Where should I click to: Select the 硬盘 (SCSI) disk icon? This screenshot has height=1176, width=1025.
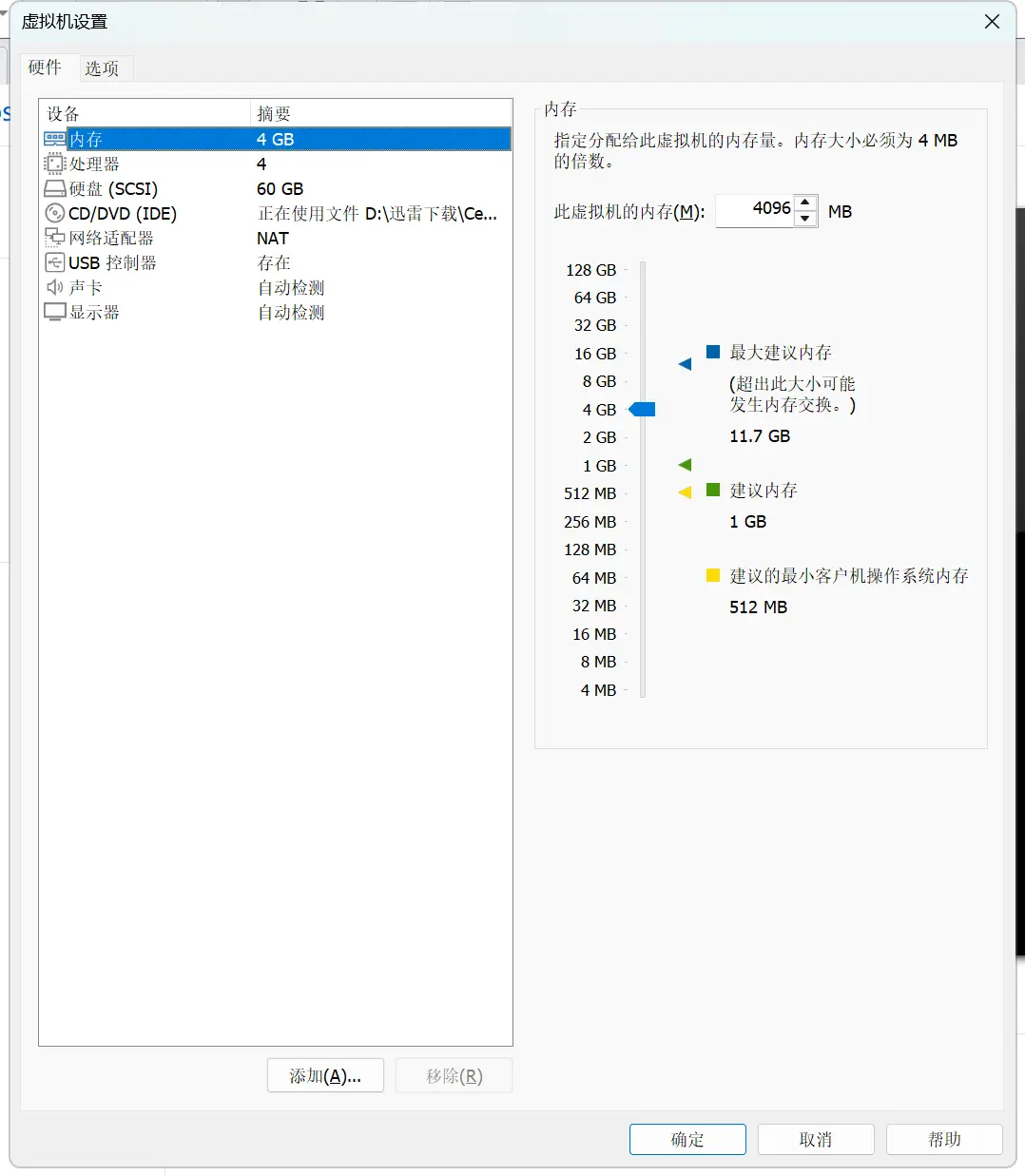tap(55, 188)
